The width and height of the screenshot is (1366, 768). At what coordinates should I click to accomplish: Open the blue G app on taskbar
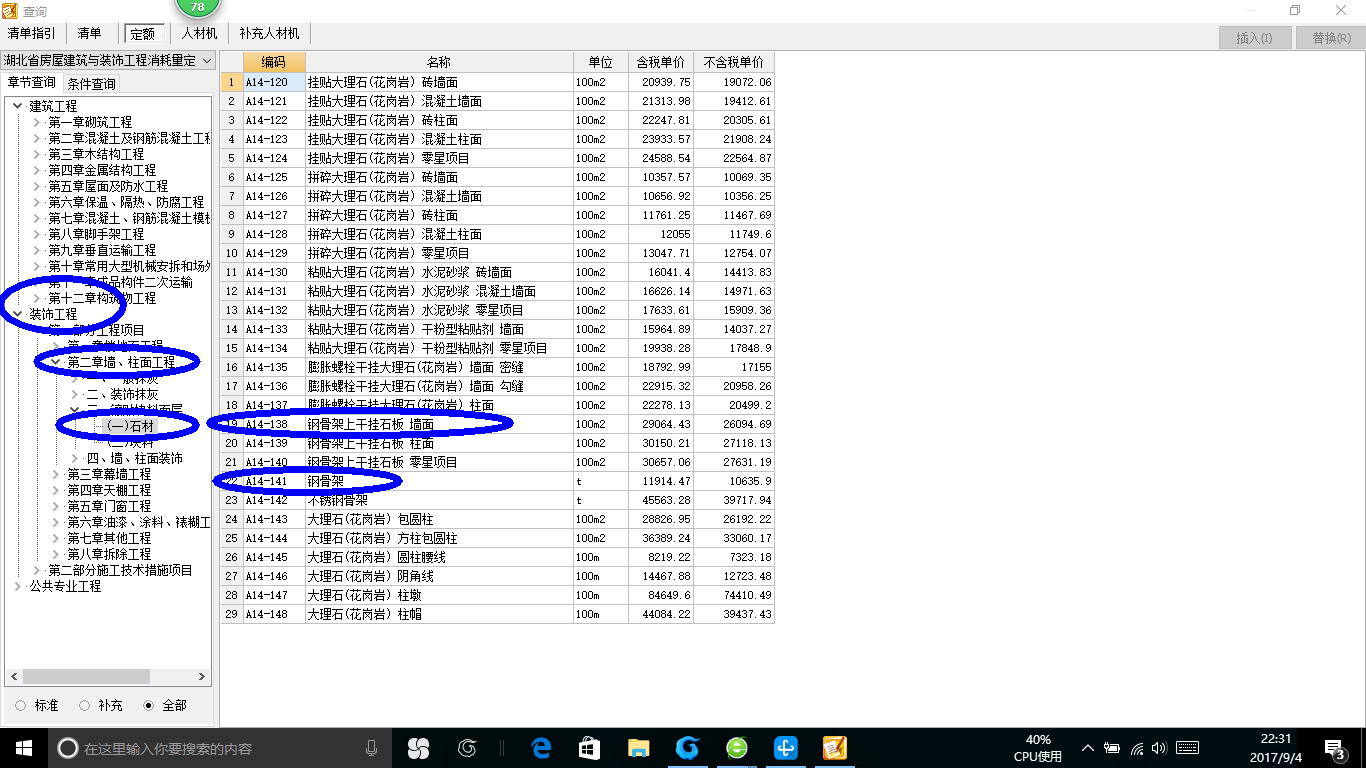[687, 748]
